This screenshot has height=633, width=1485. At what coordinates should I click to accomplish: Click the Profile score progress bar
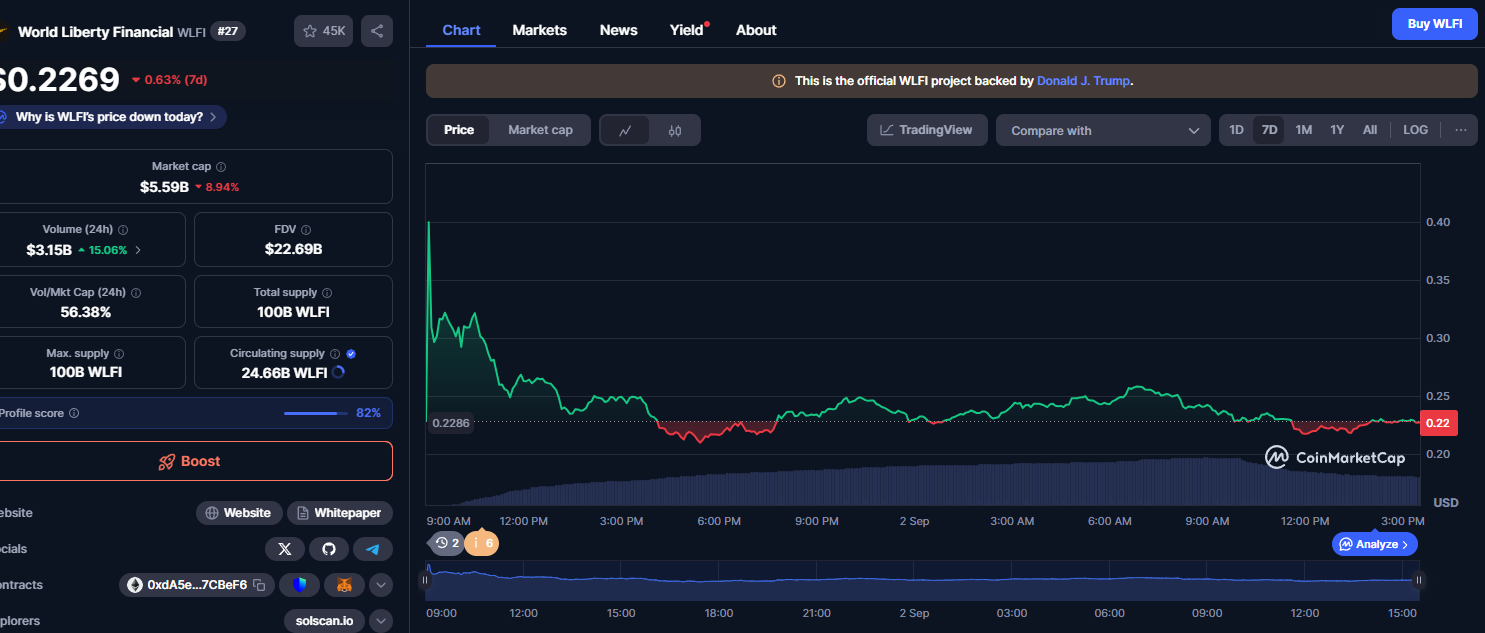[x=316, y=413]
